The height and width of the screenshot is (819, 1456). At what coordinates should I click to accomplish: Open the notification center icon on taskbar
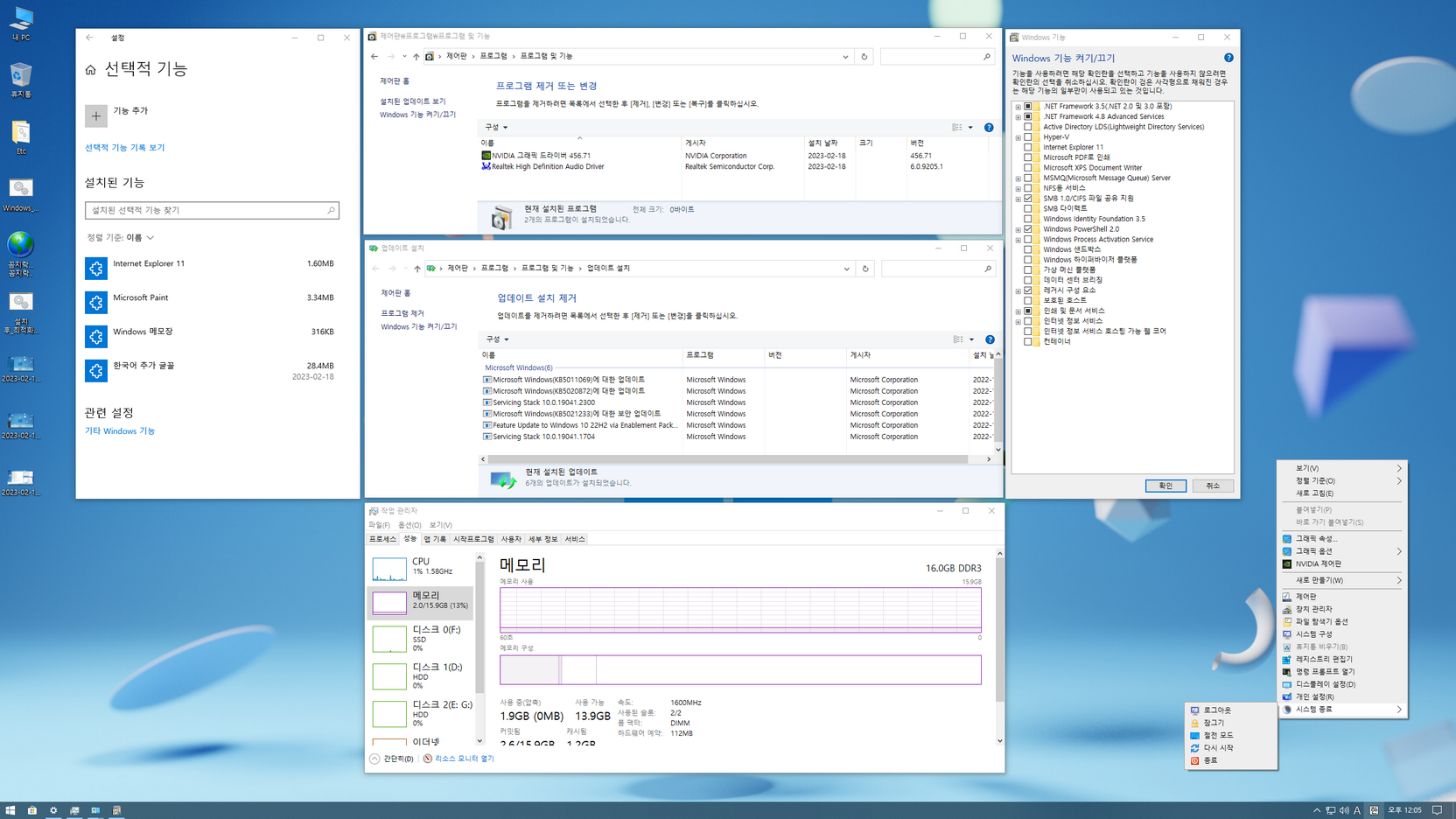(1437, 810)
